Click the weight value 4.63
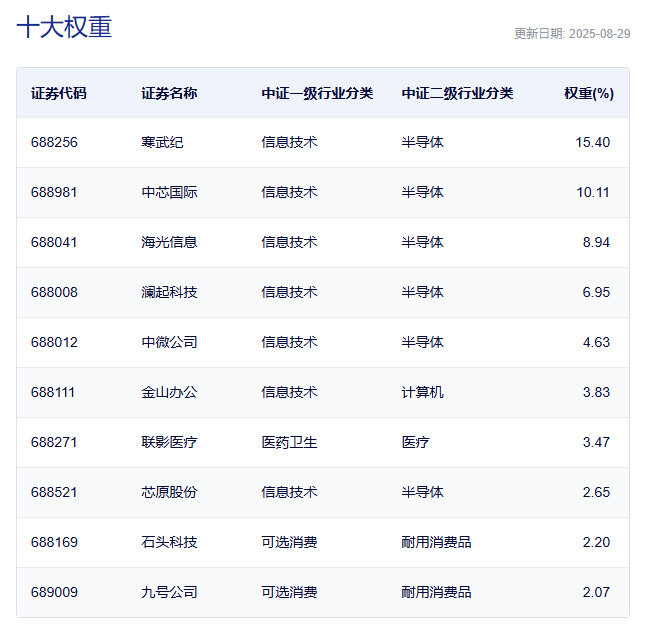The image size is (656, 635). coord(596,343)
